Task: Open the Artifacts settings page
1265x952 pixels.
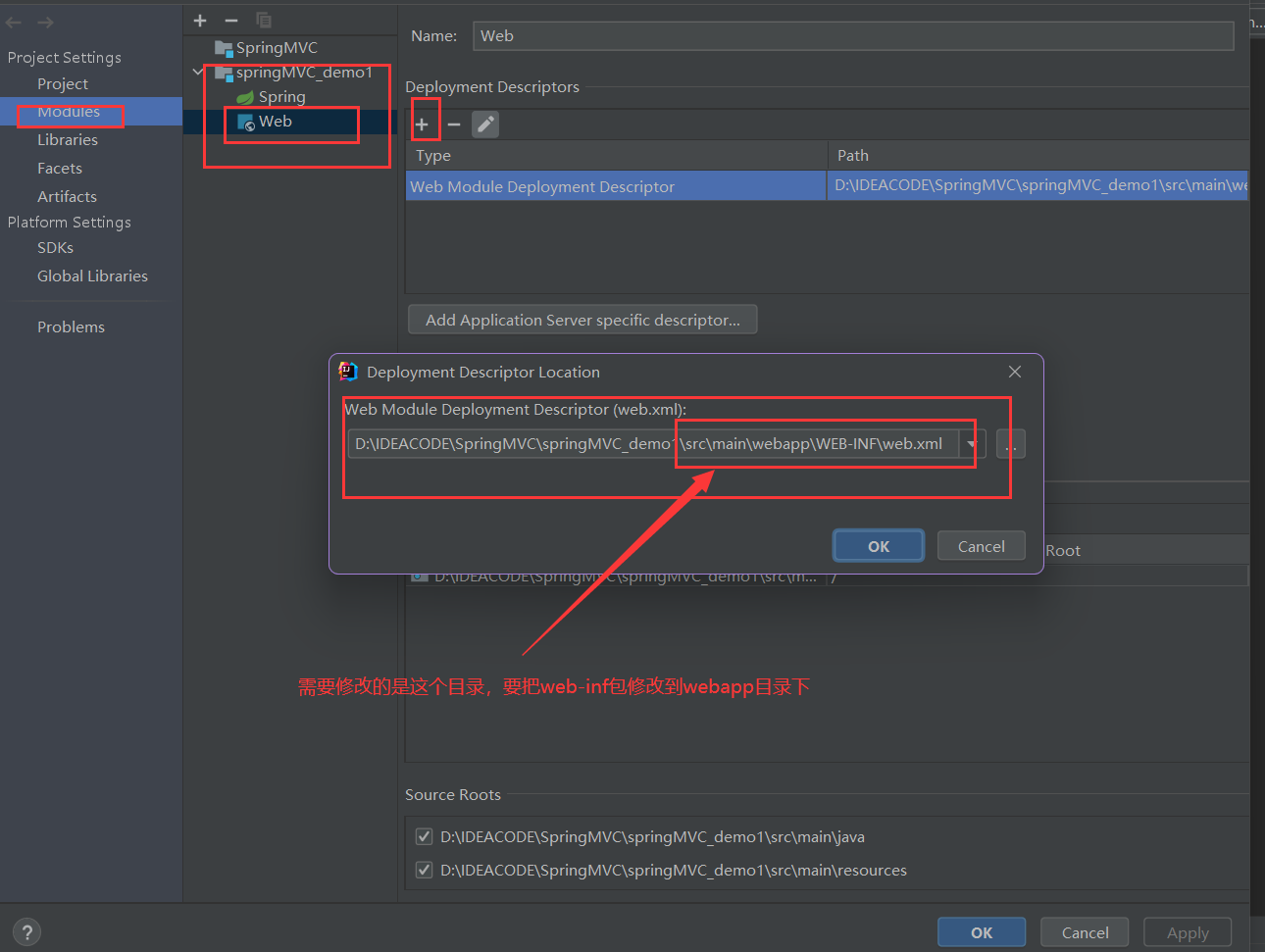Action: pos(67,197)
